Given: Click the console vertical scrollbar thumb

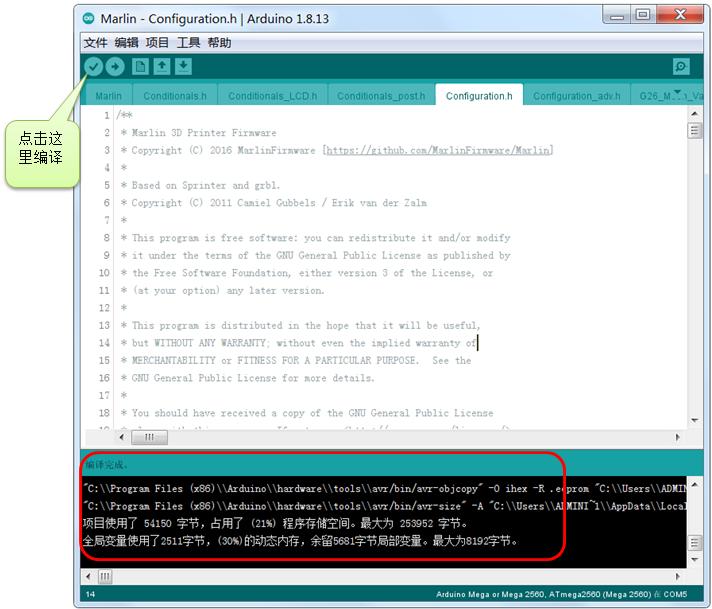Looking at the screenshot, I should pos(695,542).
